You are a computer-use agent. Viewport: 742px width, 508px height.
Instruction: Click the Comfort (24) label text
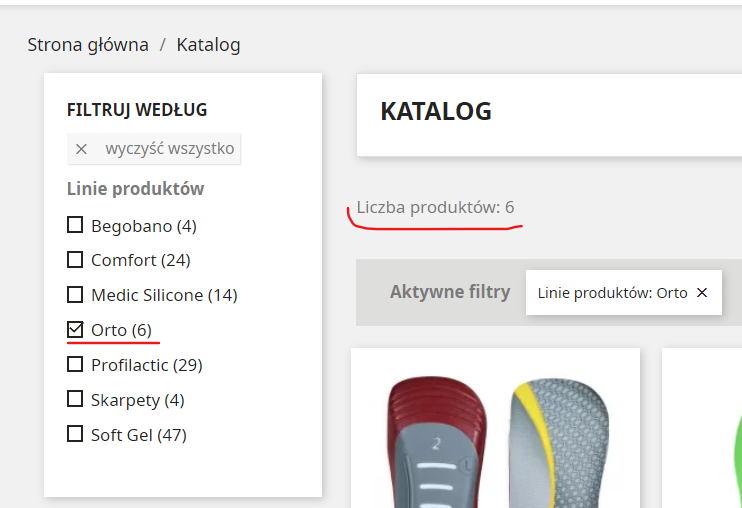point(141,260)
